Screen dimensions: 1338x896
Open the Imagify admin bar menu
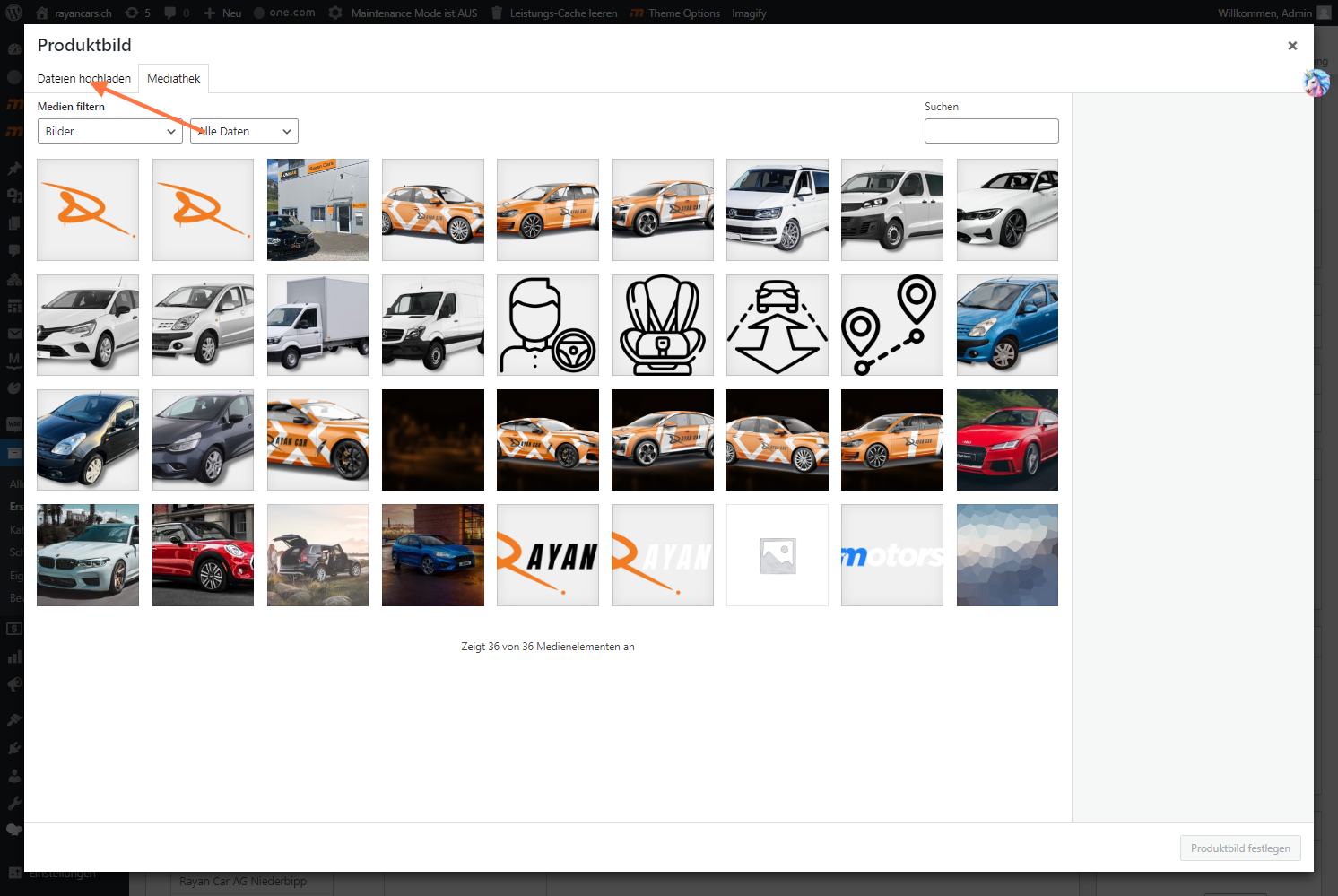pyautogui.click(x=749, y=13)
